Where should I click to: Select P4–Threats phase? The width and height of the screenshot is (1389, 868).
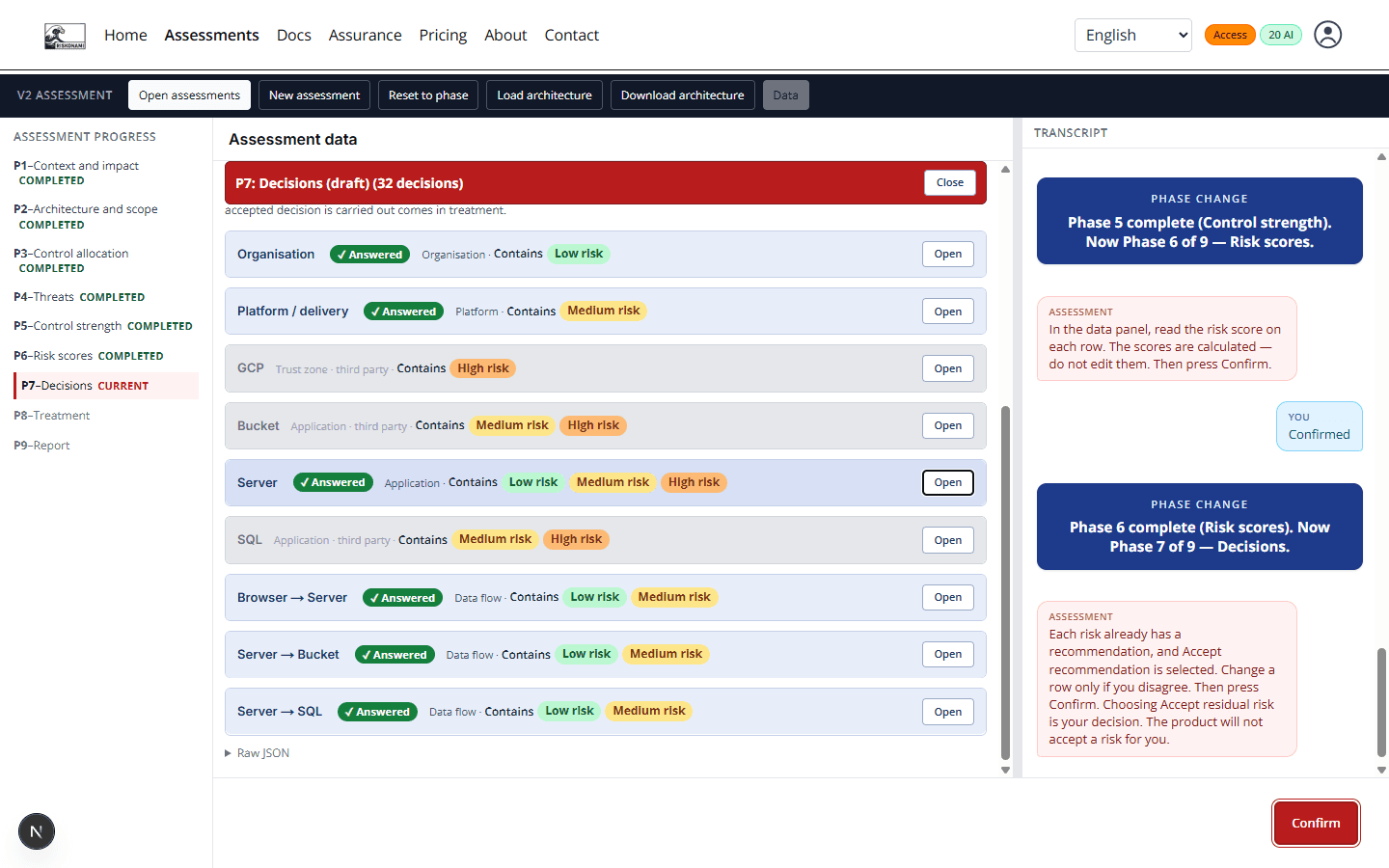(106, 297)
